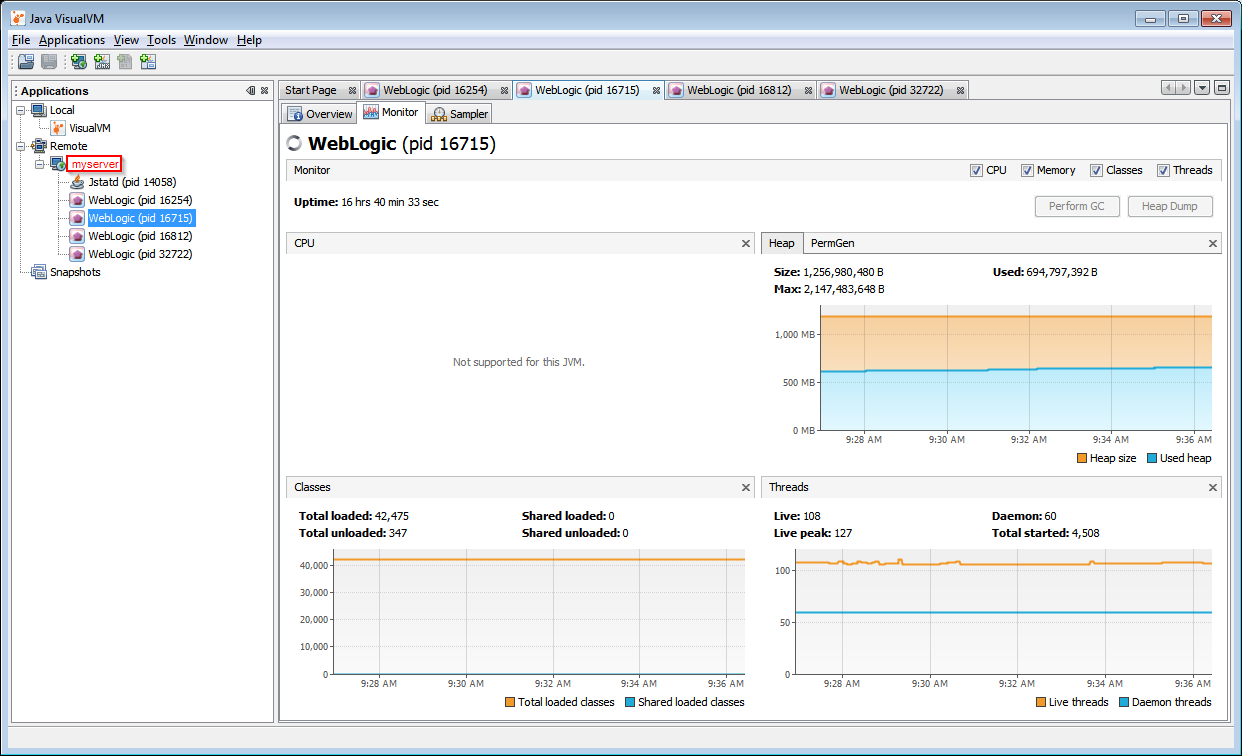Close the Heap graph panel

(x=1213, y=243)
